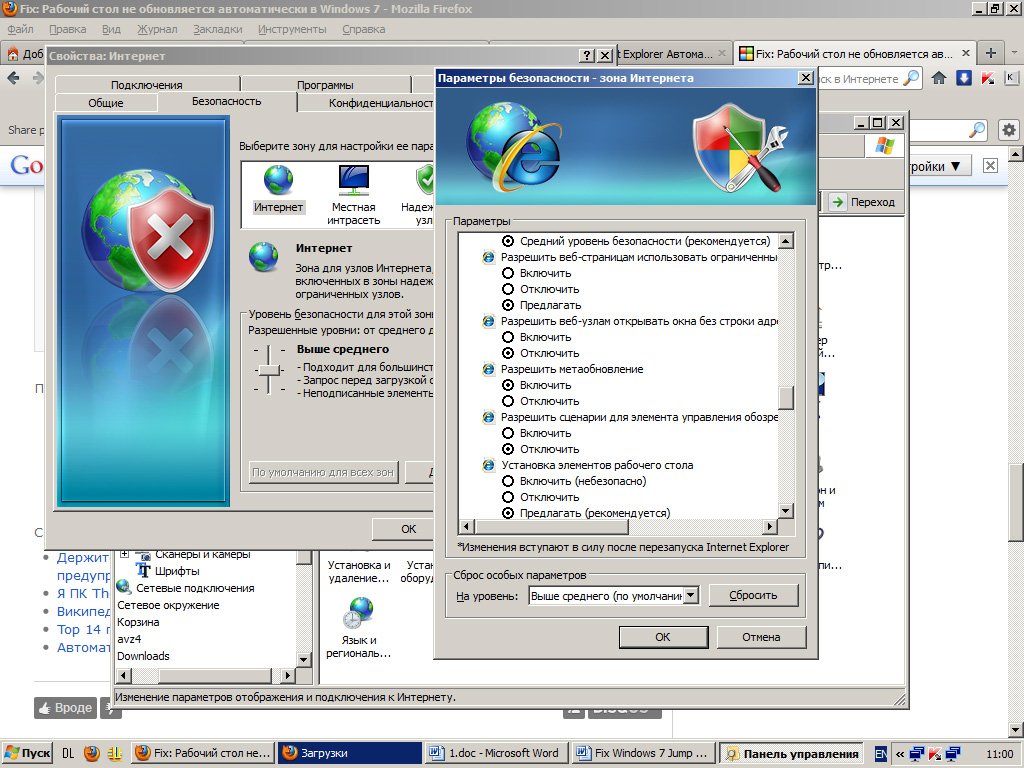Select the Internet zone globe icon
The height and width of the screenshot is (768, 1024).
(278, 181)
